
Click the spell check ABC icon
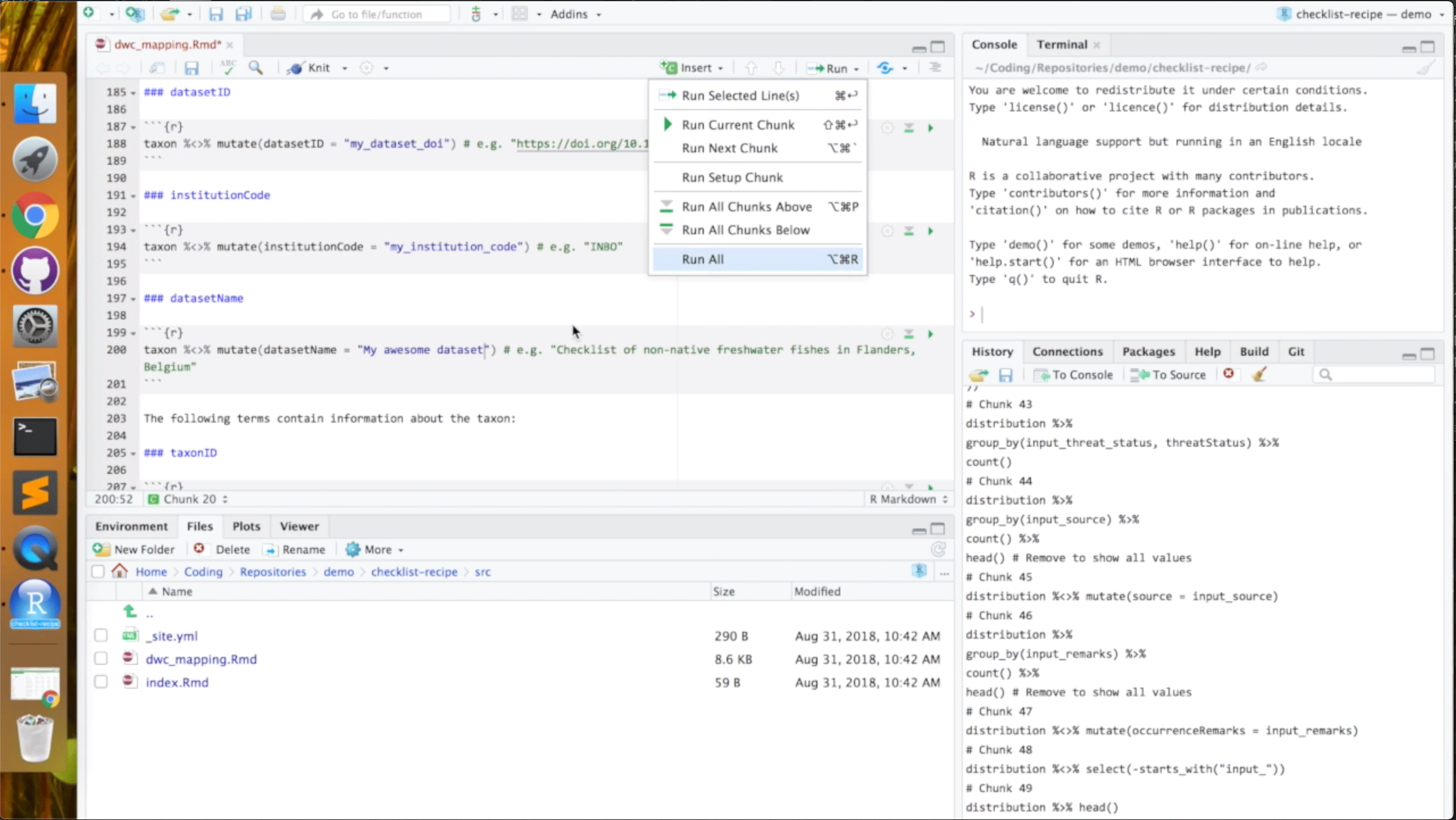[228, 68]
